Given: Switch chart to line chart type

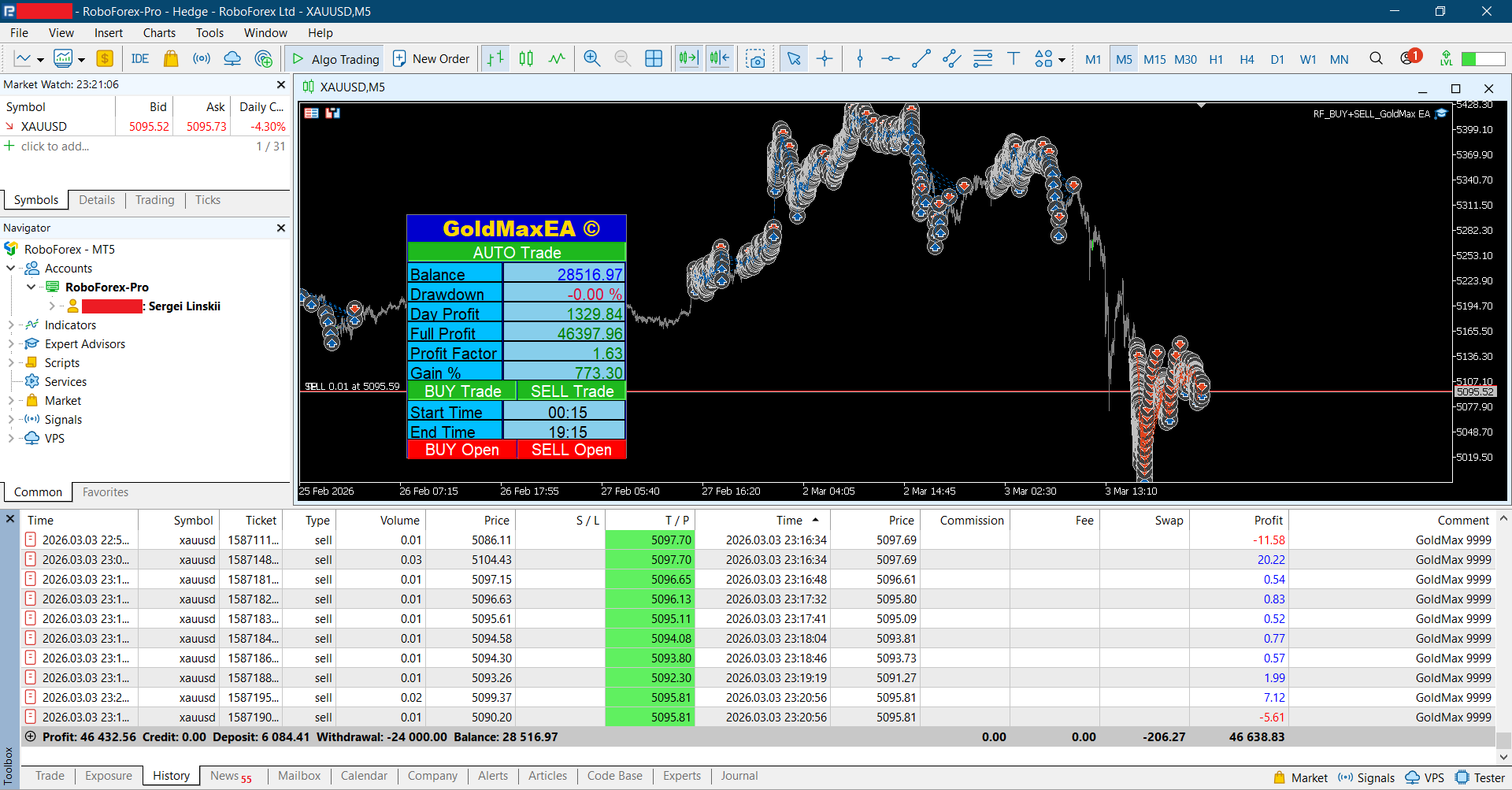Looking at the screenshot, I should tap(557, 59).
